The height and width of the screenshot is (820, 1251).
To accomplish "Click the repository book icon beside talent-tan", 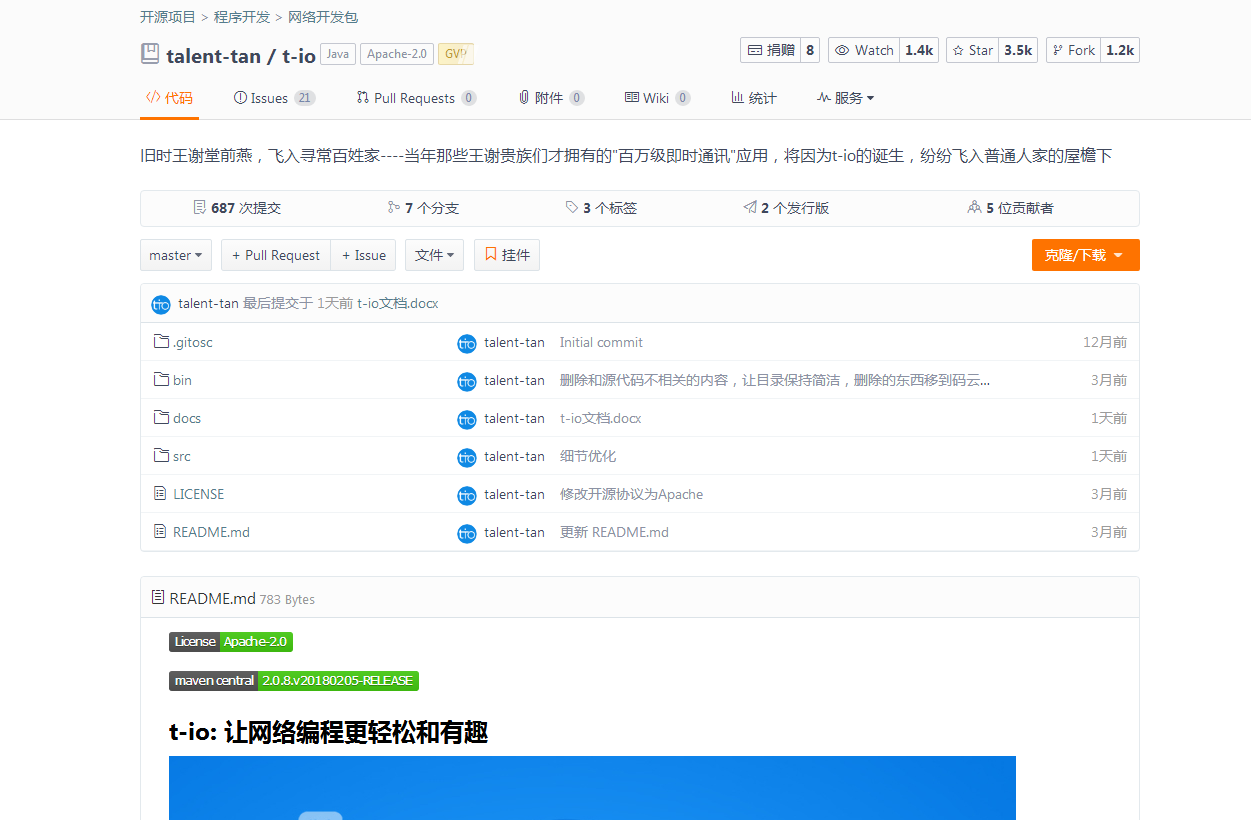I will pyautogui.click(x=150, y=54).
